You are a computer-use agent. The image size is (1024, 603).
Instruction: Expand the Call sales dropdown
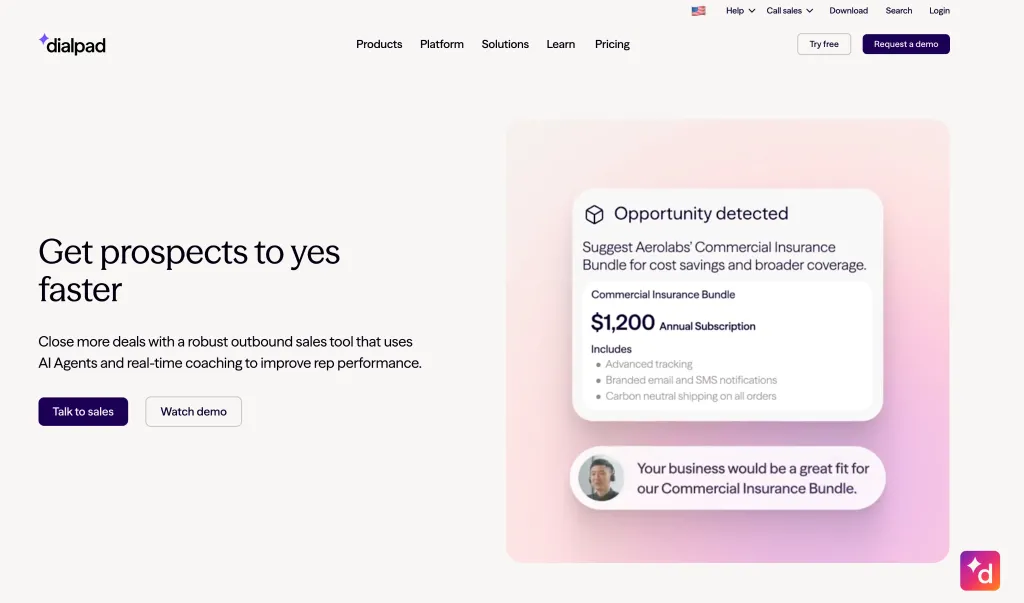(790, 10)
